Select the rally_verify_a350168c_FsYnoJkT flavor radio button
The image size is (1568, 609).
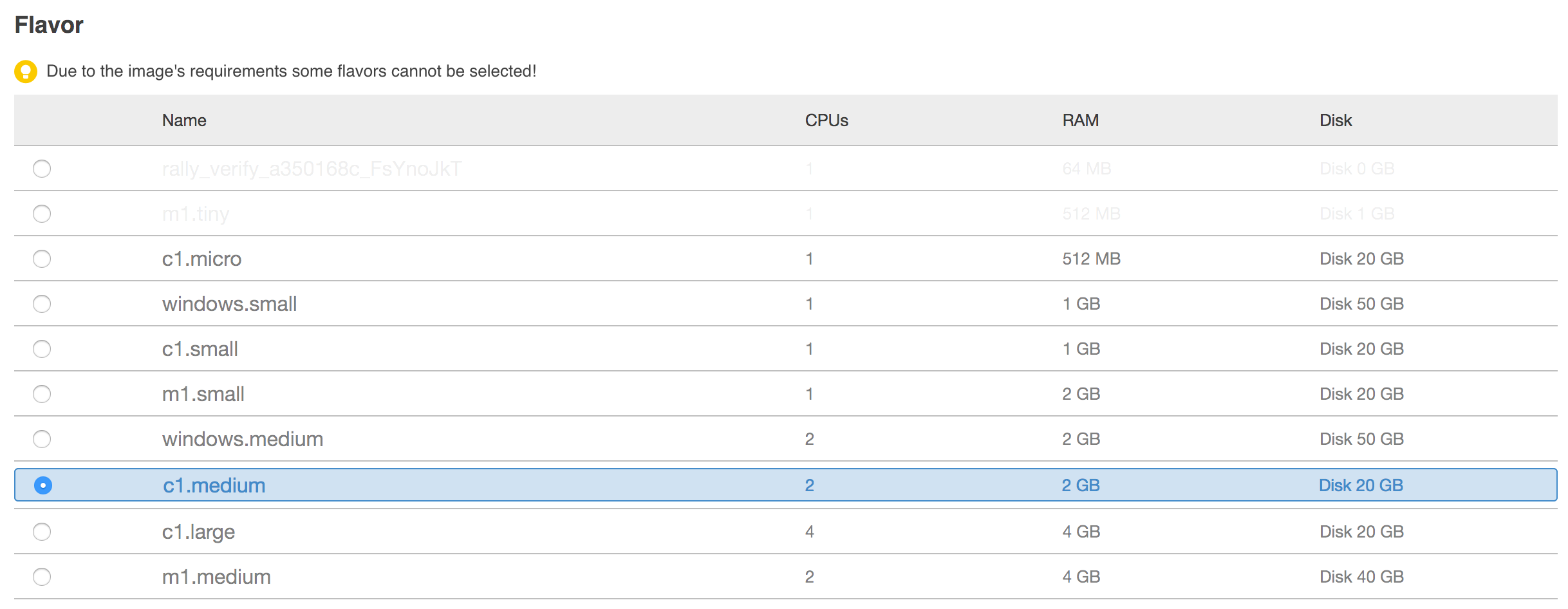(42, 169)
